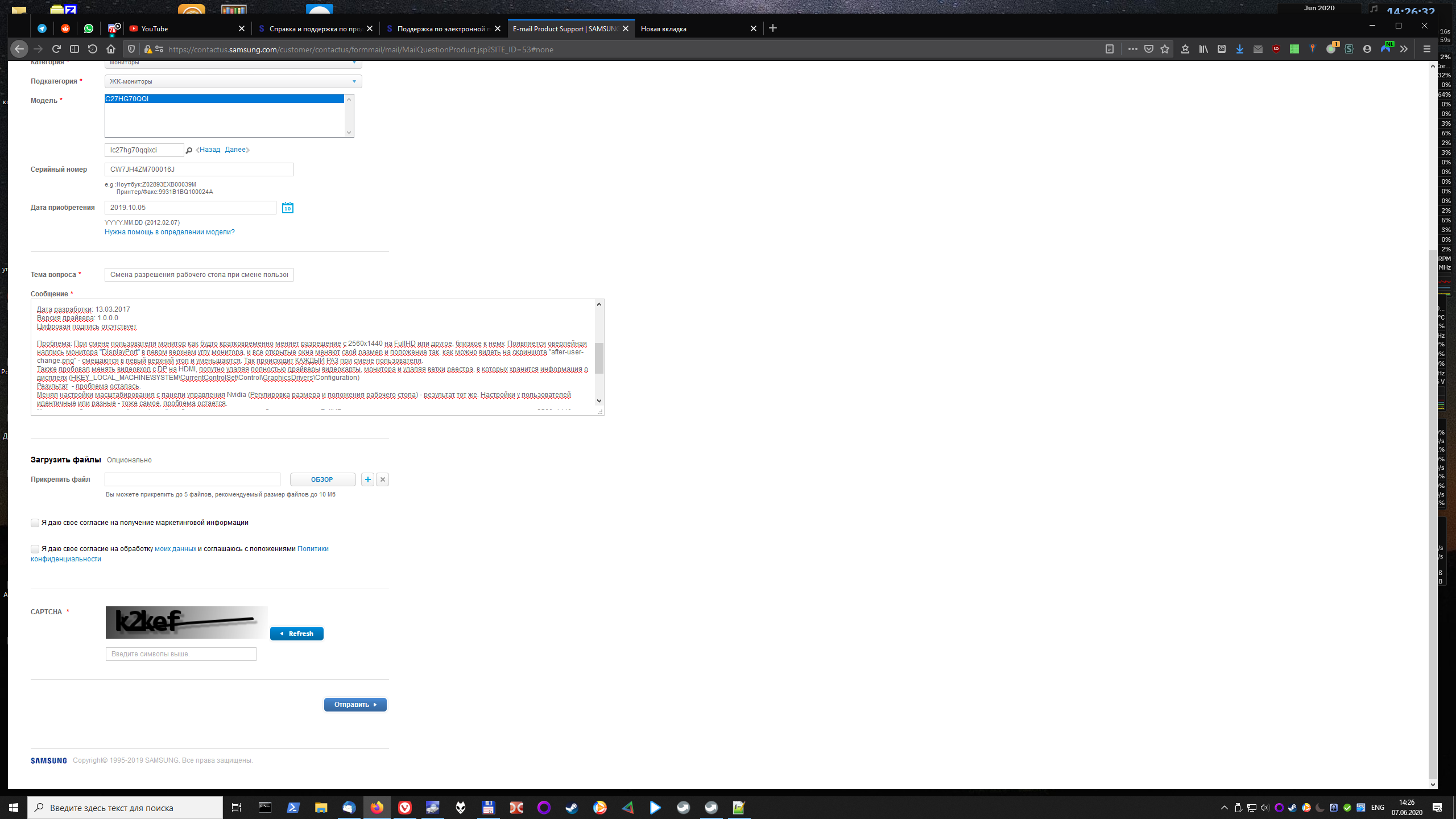
Task: Open the pinned WhatsApp tab
Action: pyautogui.click(x=89, y=28)
